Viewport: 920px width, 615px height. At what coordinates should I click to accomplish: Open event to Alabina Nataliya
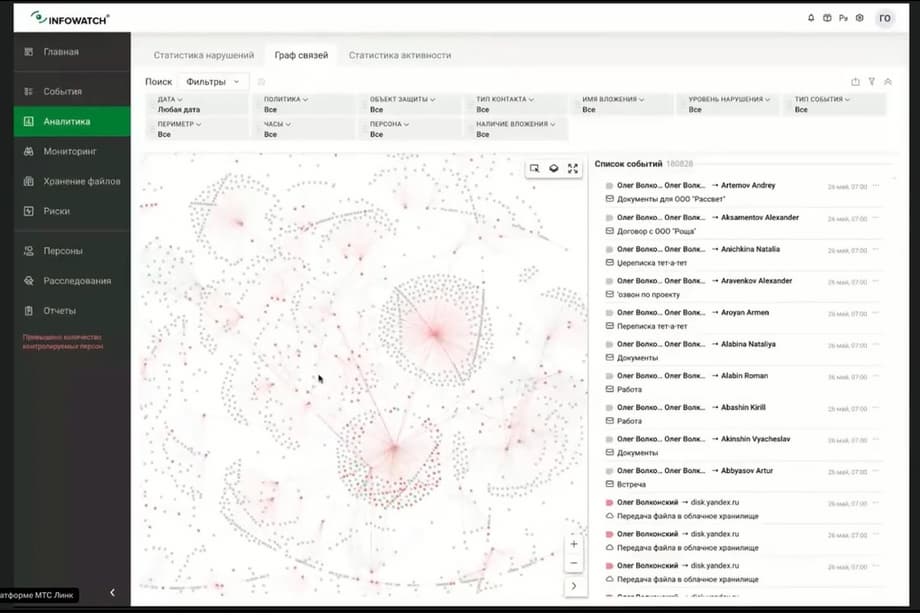pyautogui.click(x=742, y=351)
